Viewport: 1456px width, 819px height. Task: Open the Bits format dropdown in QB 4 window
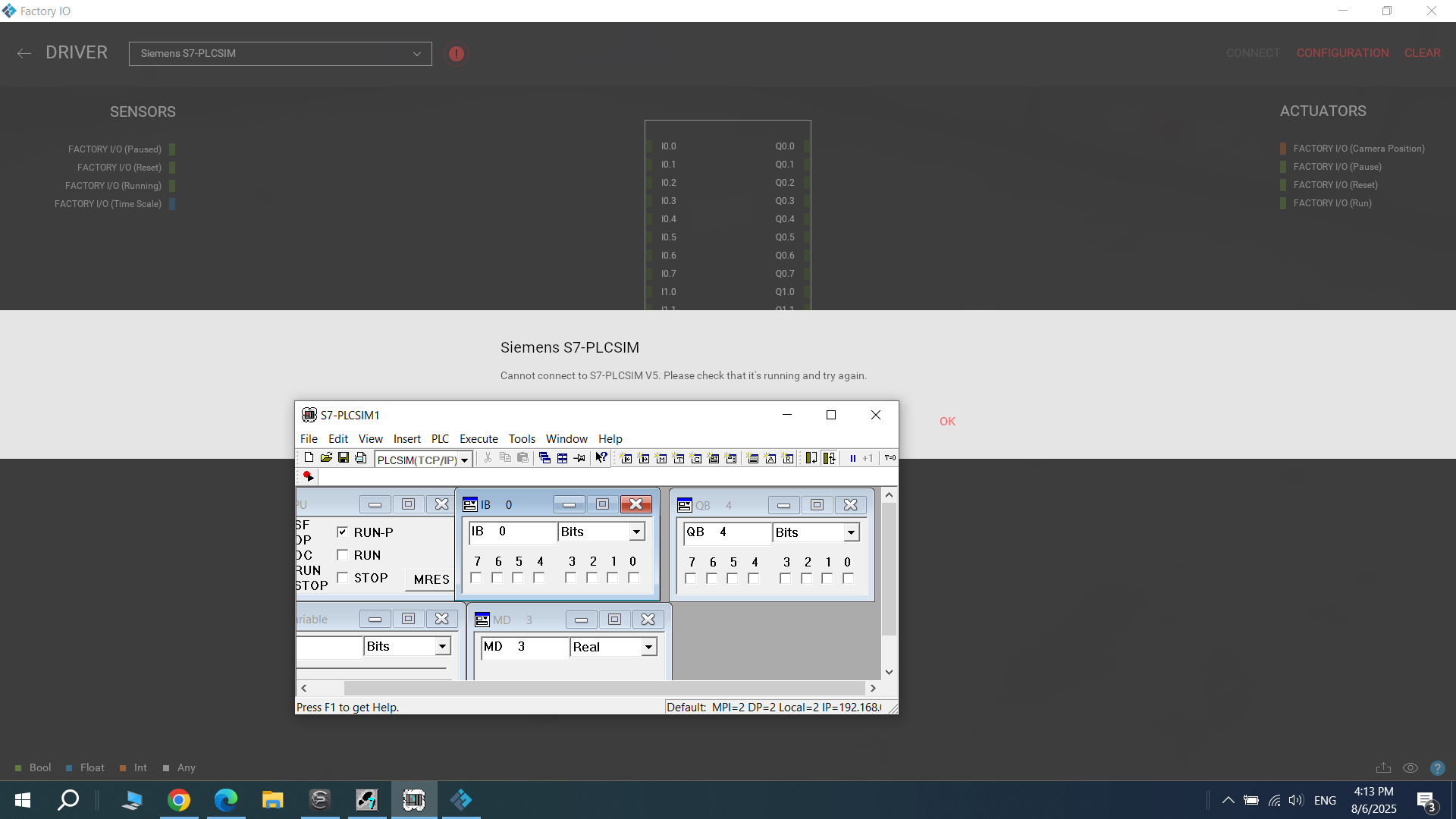[x=852, y=533]
